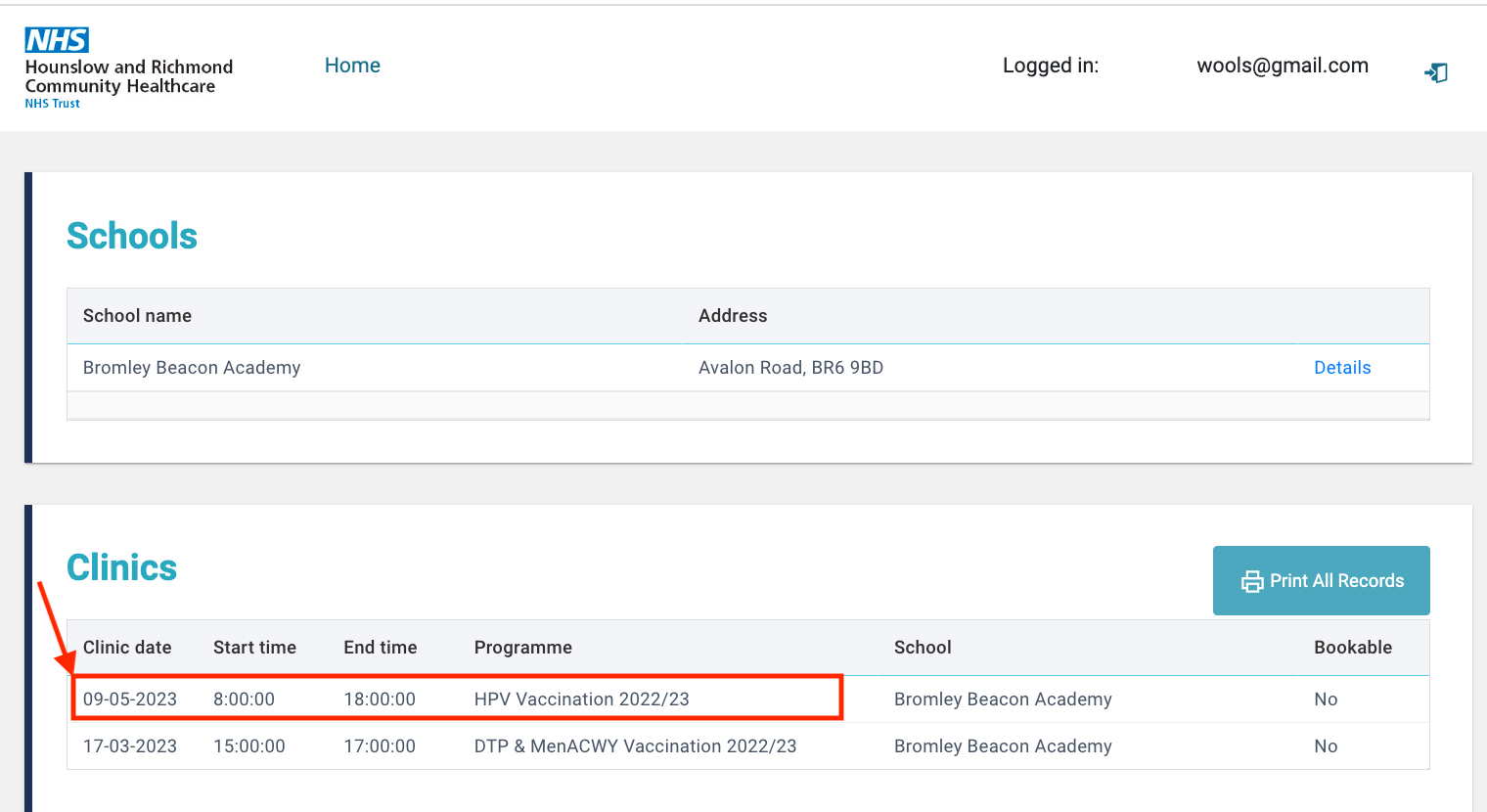The image size is (1487, 812).
Task: Click the Programme column header
Action: click(x=523, y=648)
